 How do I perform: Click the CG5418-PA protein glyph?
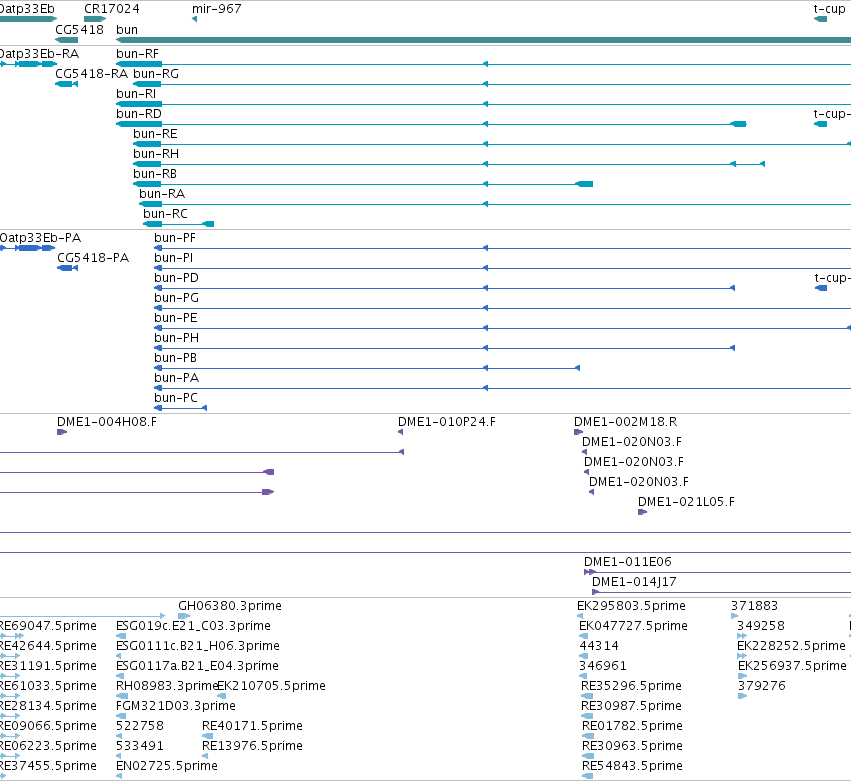[67, 268]
